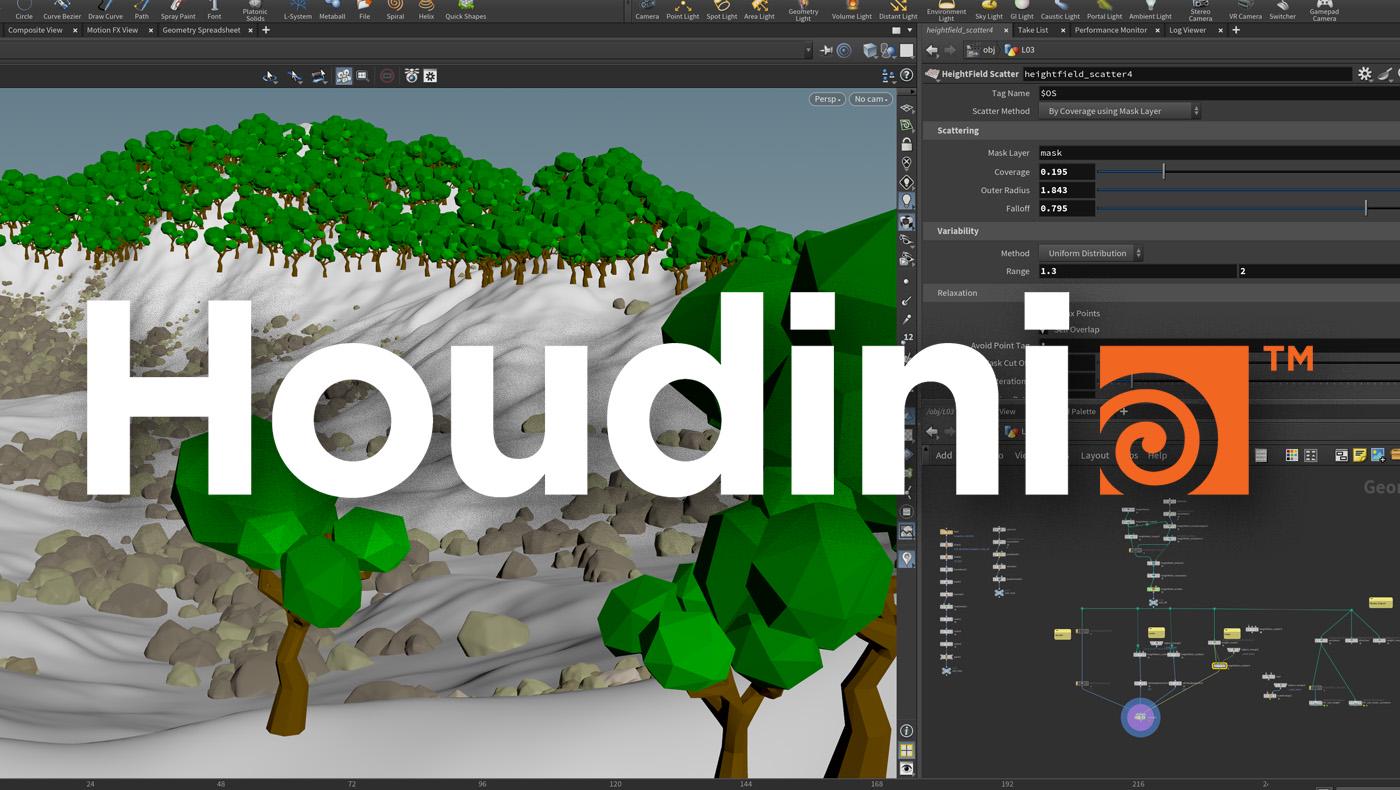Viewport: 1400px width, 790px height.
Task: Add a Caustic Light from the shelf
Action: pyautogui.click(x=1060, y=10)
